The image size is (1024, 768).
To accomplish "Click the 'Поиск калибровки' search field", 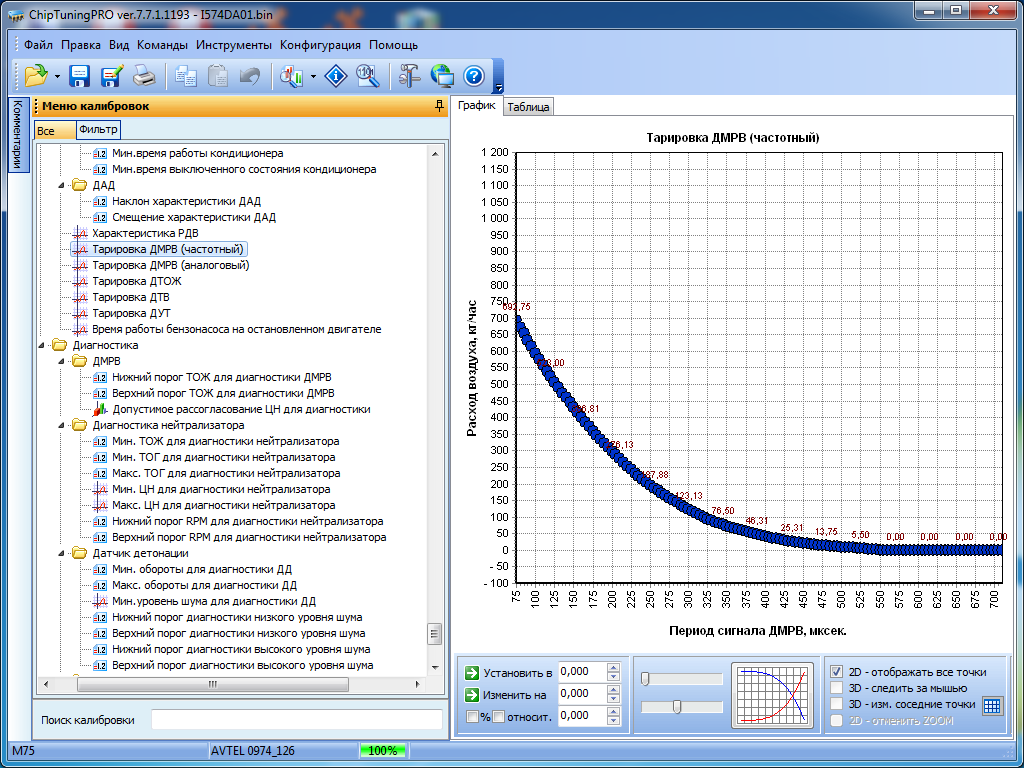I will (296, 719).
